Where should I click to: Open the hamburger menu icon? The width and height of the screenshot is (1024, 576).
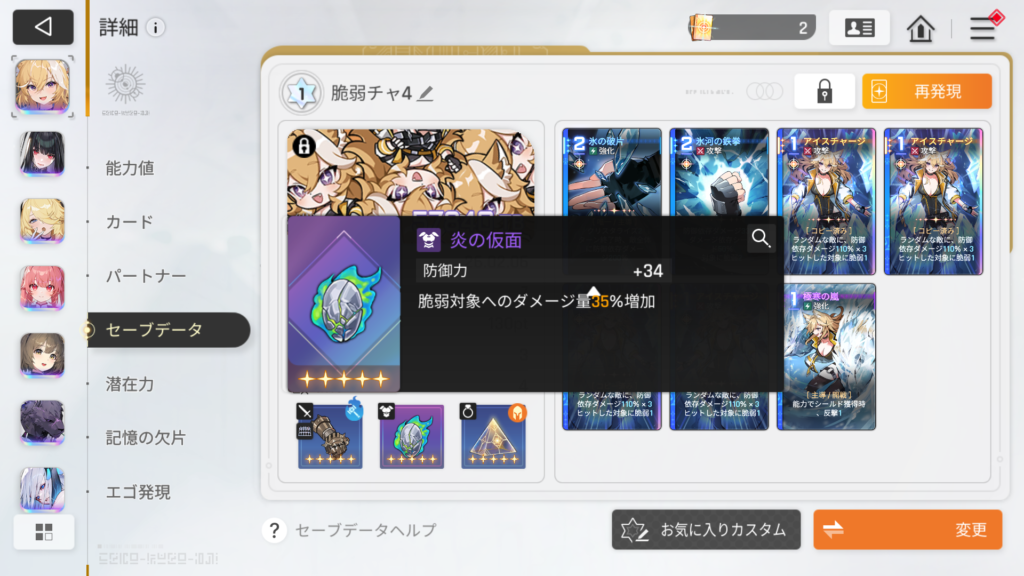point(982,28)
